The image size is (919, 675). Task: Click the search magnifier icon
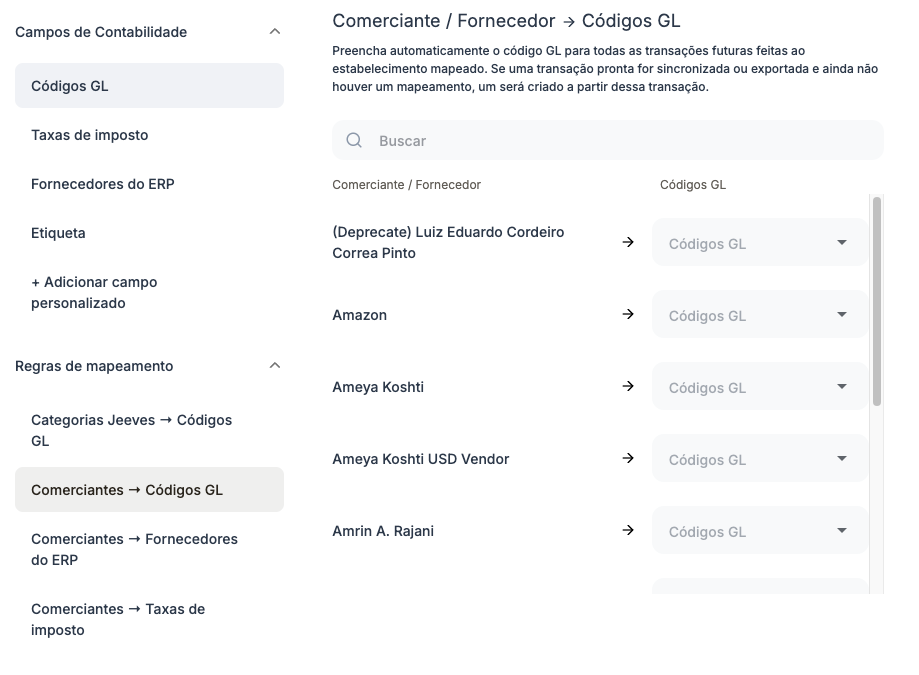pyautogui.click(x=354, y=141)
